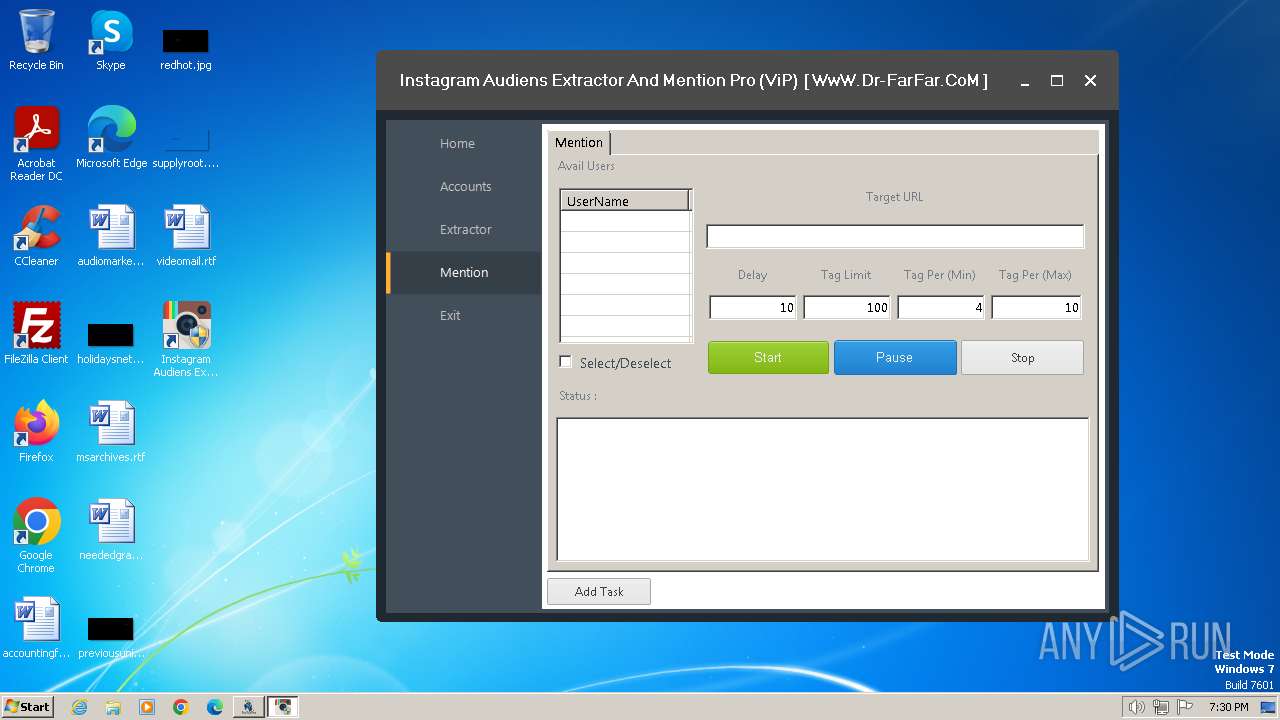Click the first empty UserName row
The height and width of the screenshot is (720, 1280).
click(625, 221)
